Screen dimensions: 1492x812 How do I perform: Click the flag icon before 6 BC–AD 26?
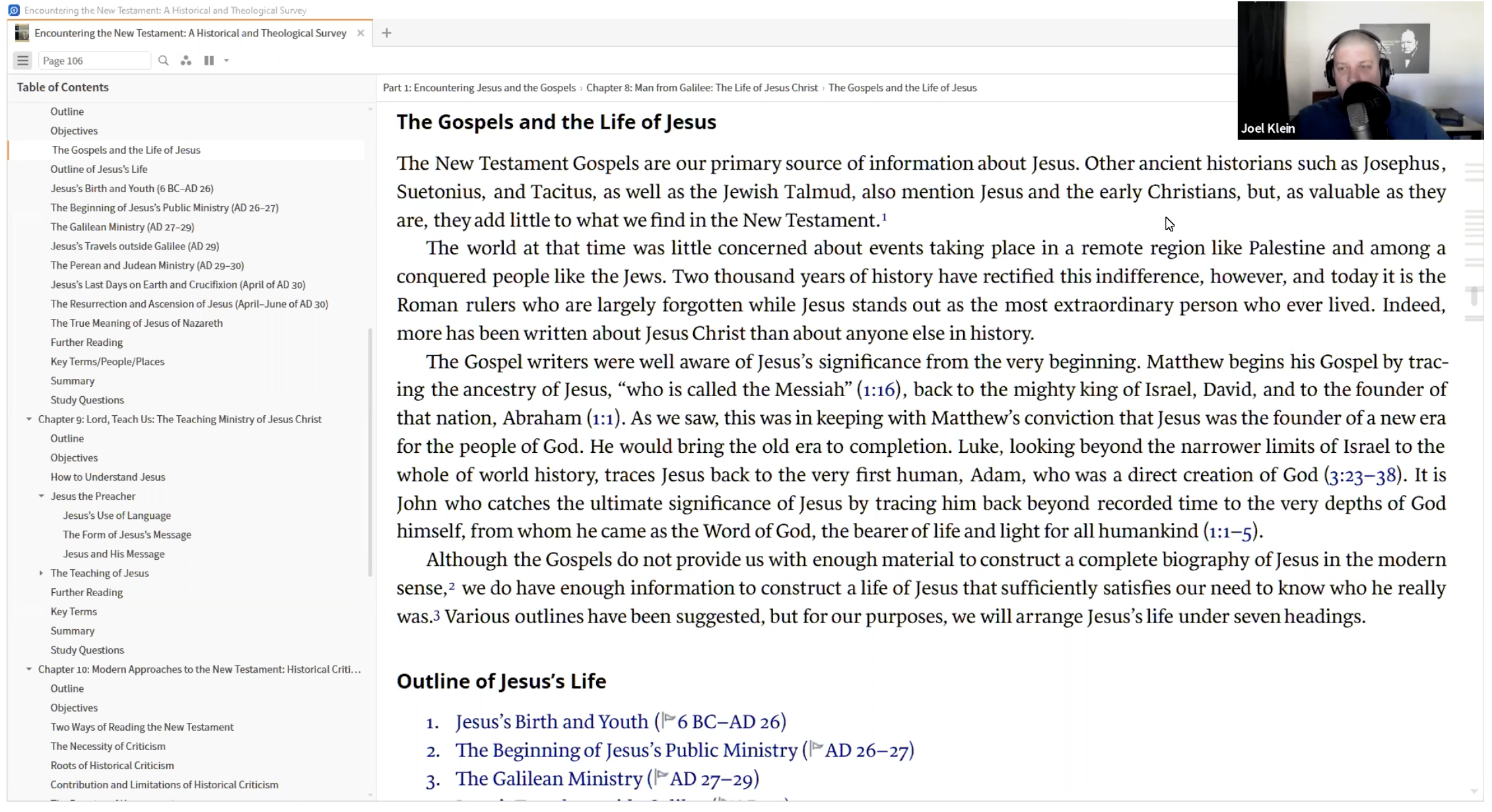[669, 720]
